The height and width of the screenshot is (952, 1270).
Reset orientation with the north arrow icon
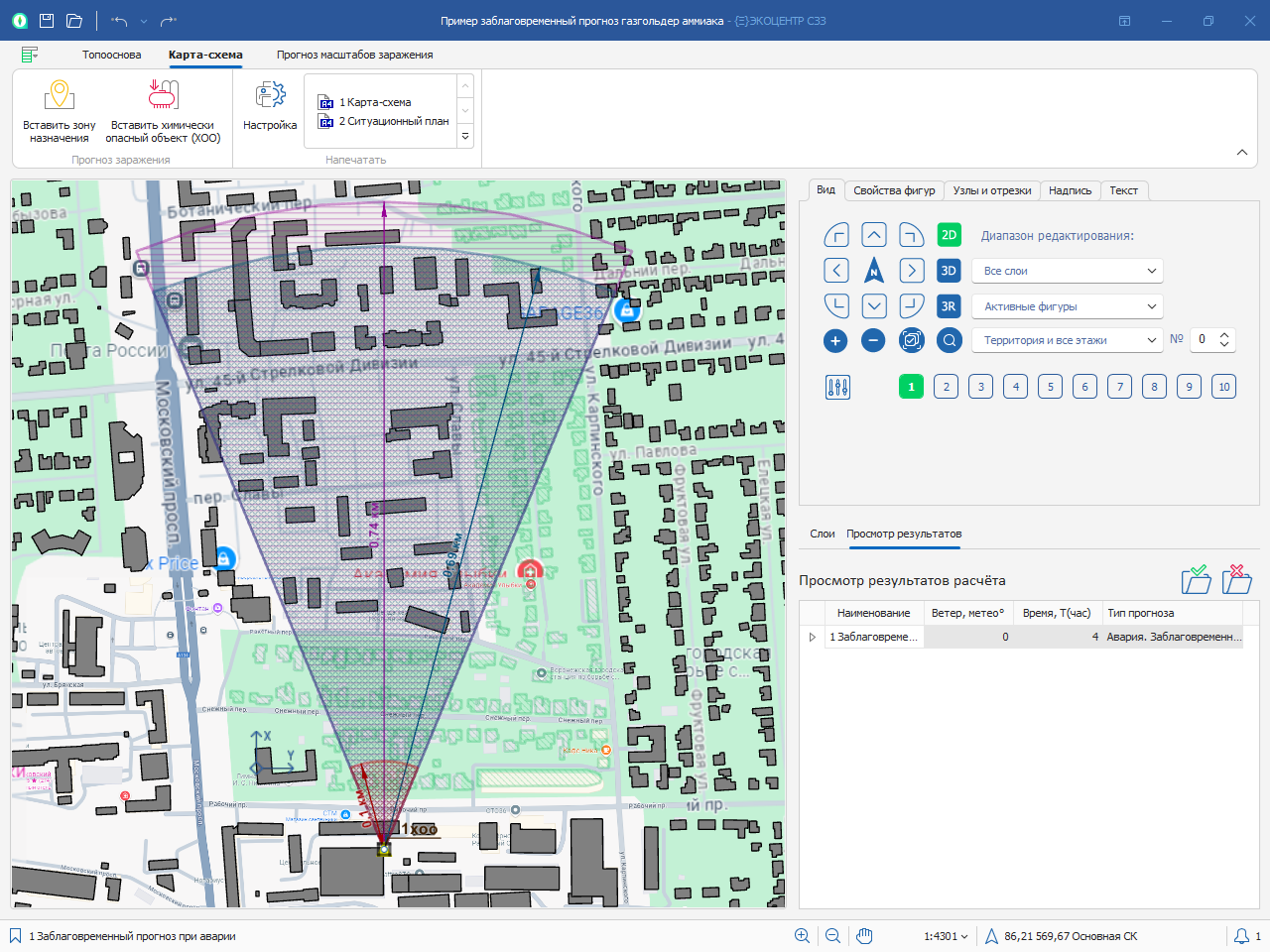(873, 271)
